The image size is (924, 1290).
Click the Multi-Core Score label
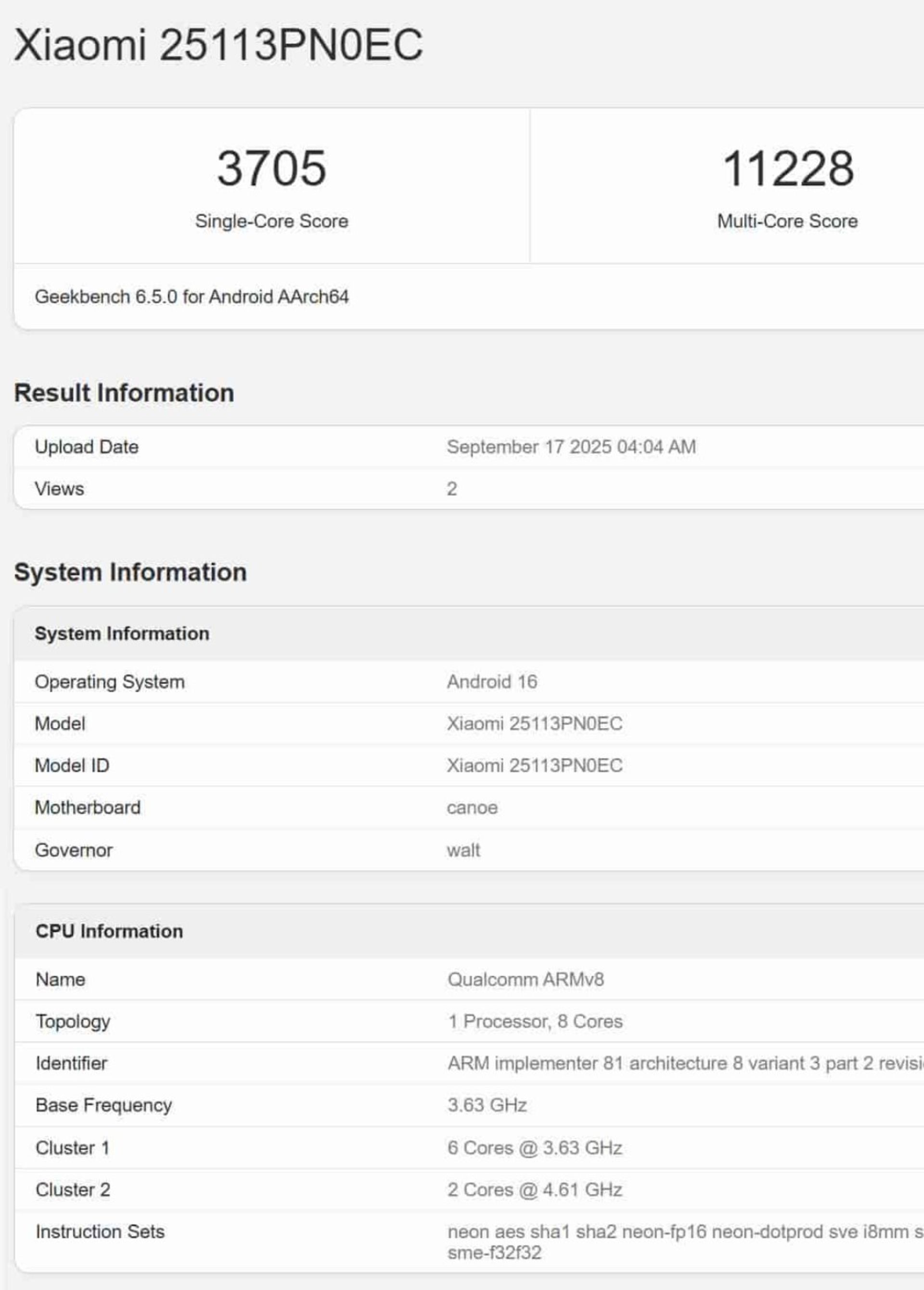pyautogui.click(x=787, y=221)
